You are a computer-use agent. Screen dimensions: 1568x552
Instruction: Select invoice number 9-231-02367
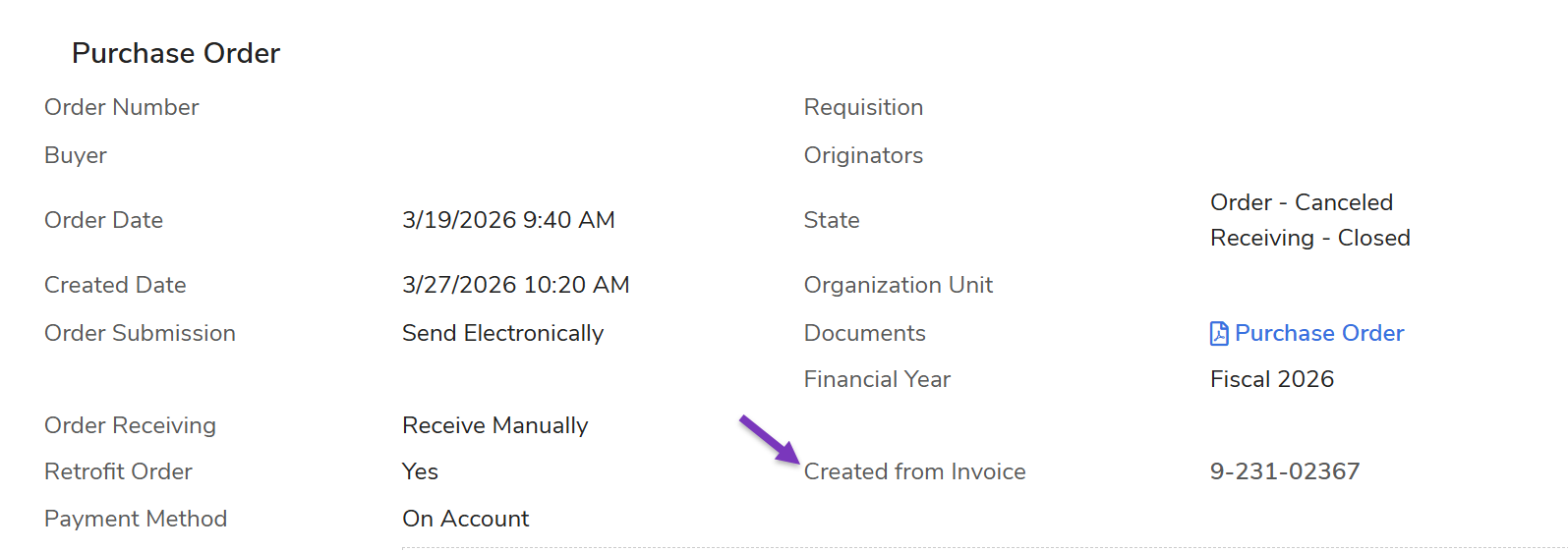pos(1285,471)
